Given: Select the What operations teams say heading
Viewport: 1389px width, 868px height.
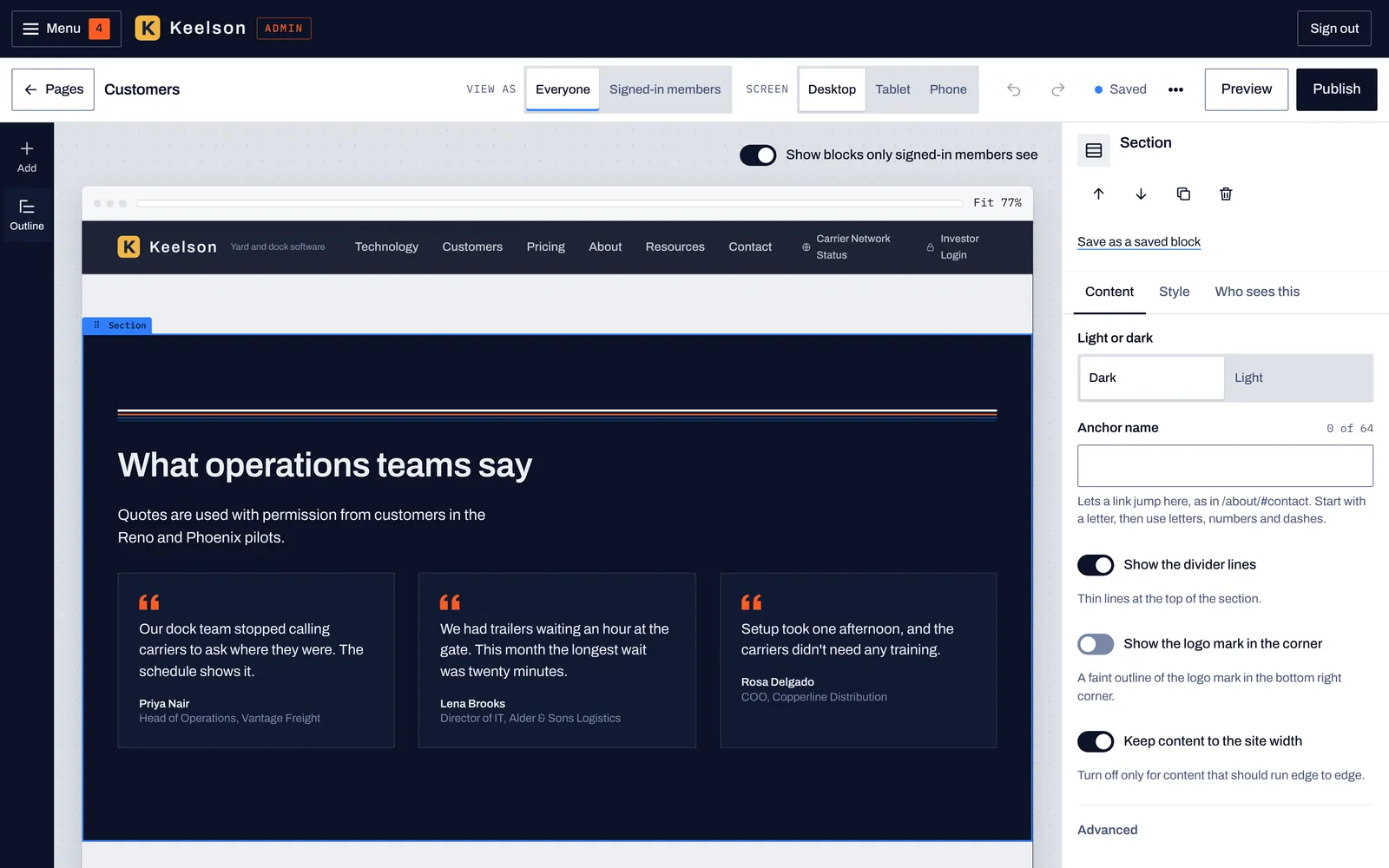Looking at the screenshot, I should 325,465.
